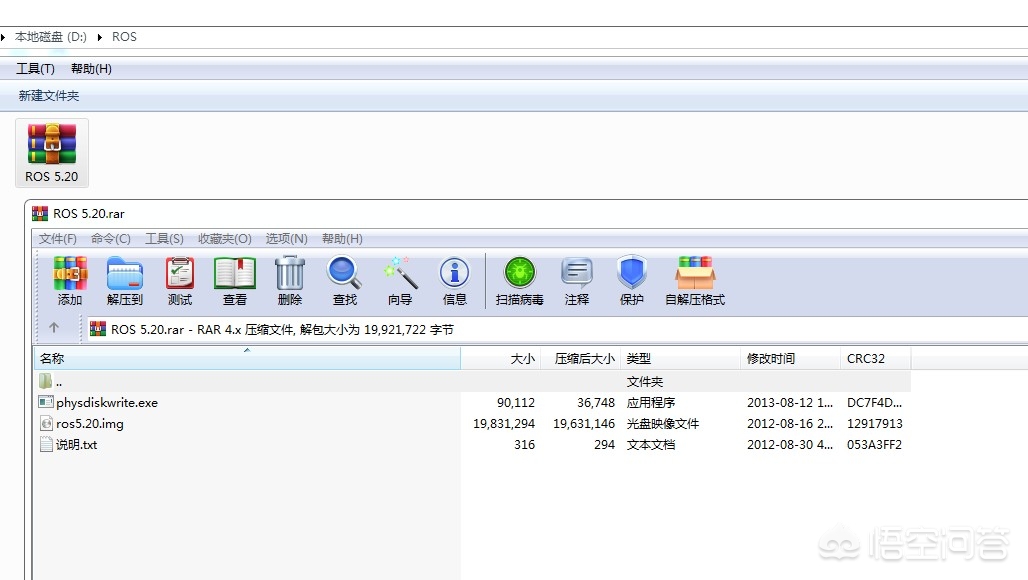Select the physdiskwrite.exe file name
The height and width of the screenshot is (580, 1028).
107,403
